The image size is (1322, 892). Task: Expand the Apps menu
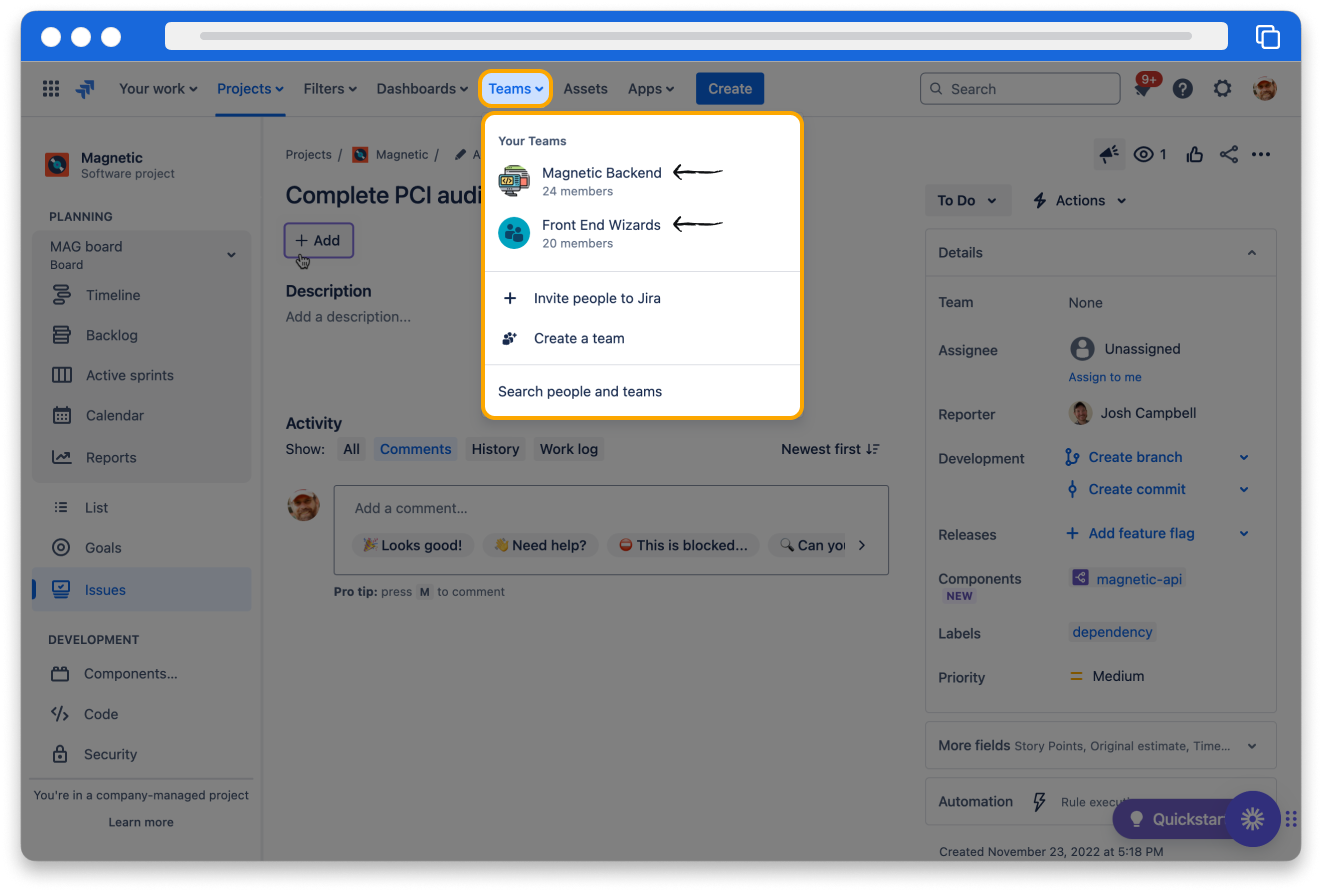(651, 89)
